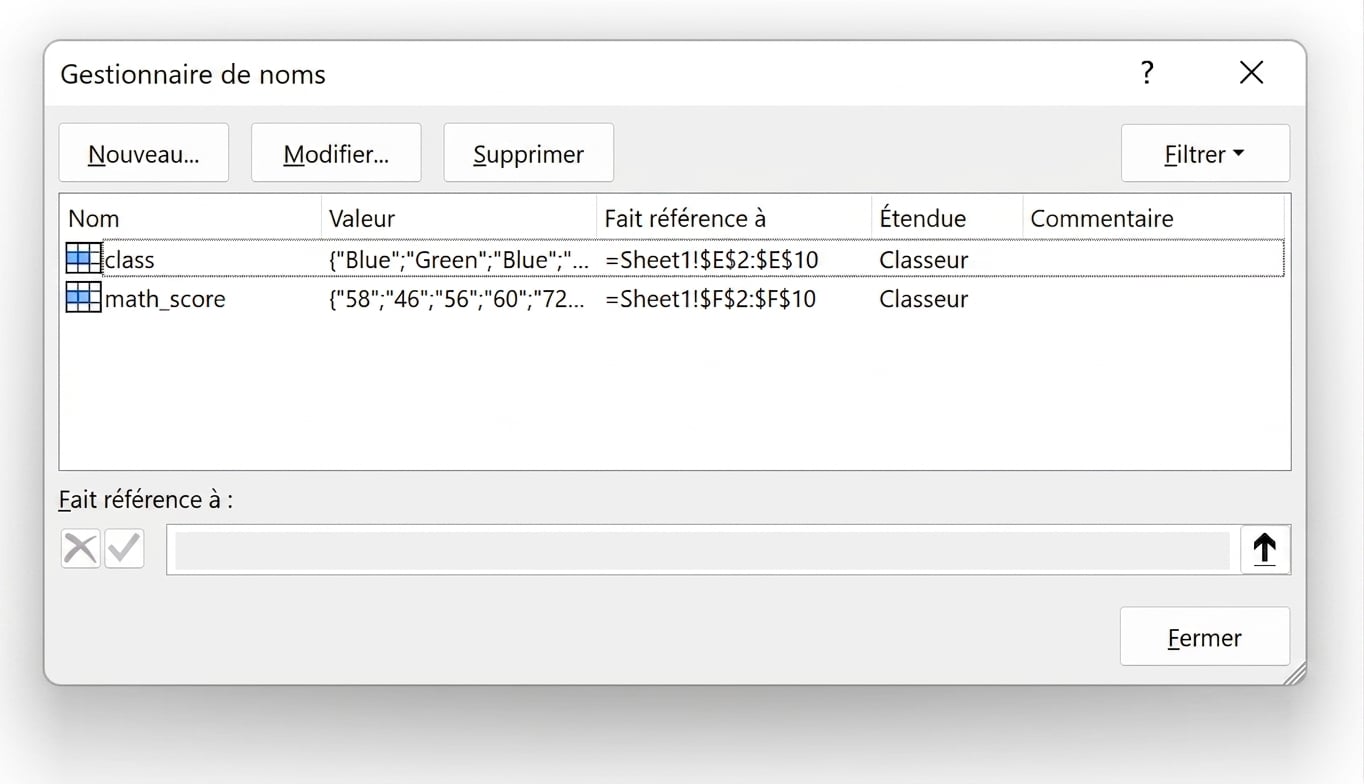The height and width of the screenshot is (784, 1364).
Task: Close the Gestionnaire de noms dialog
Action: [1251, 73]
